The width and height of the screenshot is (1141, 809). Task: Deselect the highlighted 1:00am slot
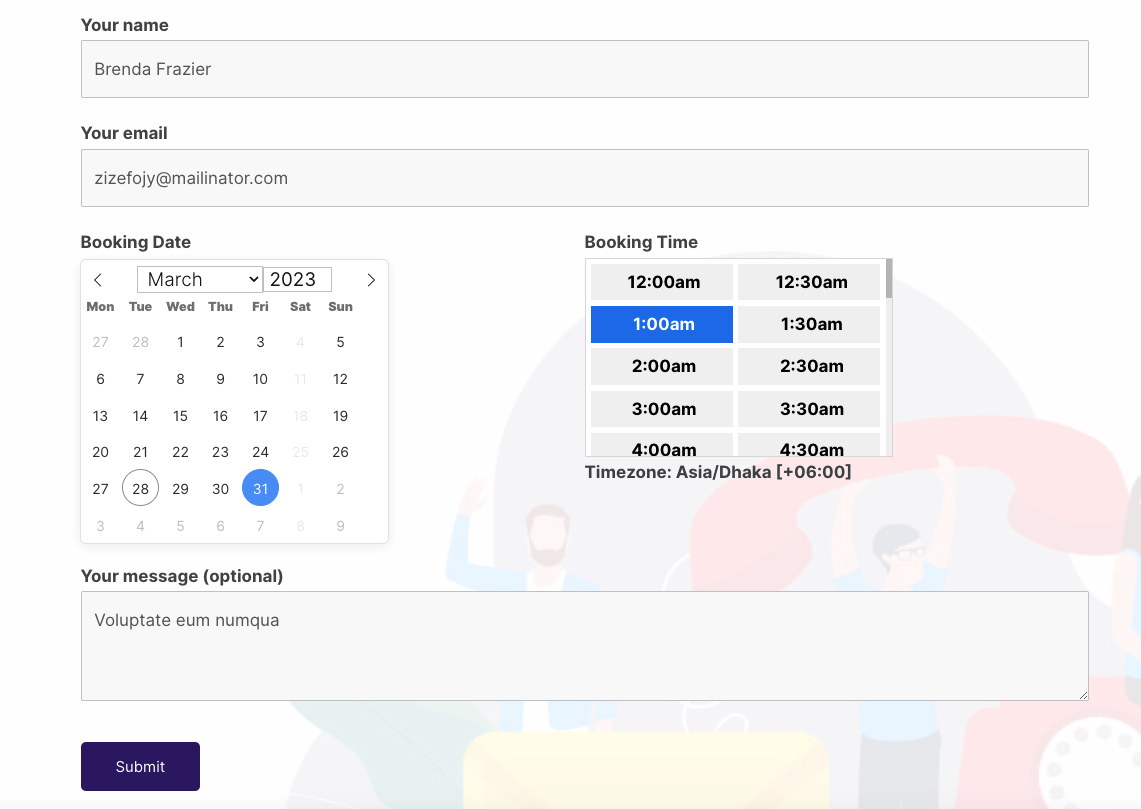click(x=661, y=324)
